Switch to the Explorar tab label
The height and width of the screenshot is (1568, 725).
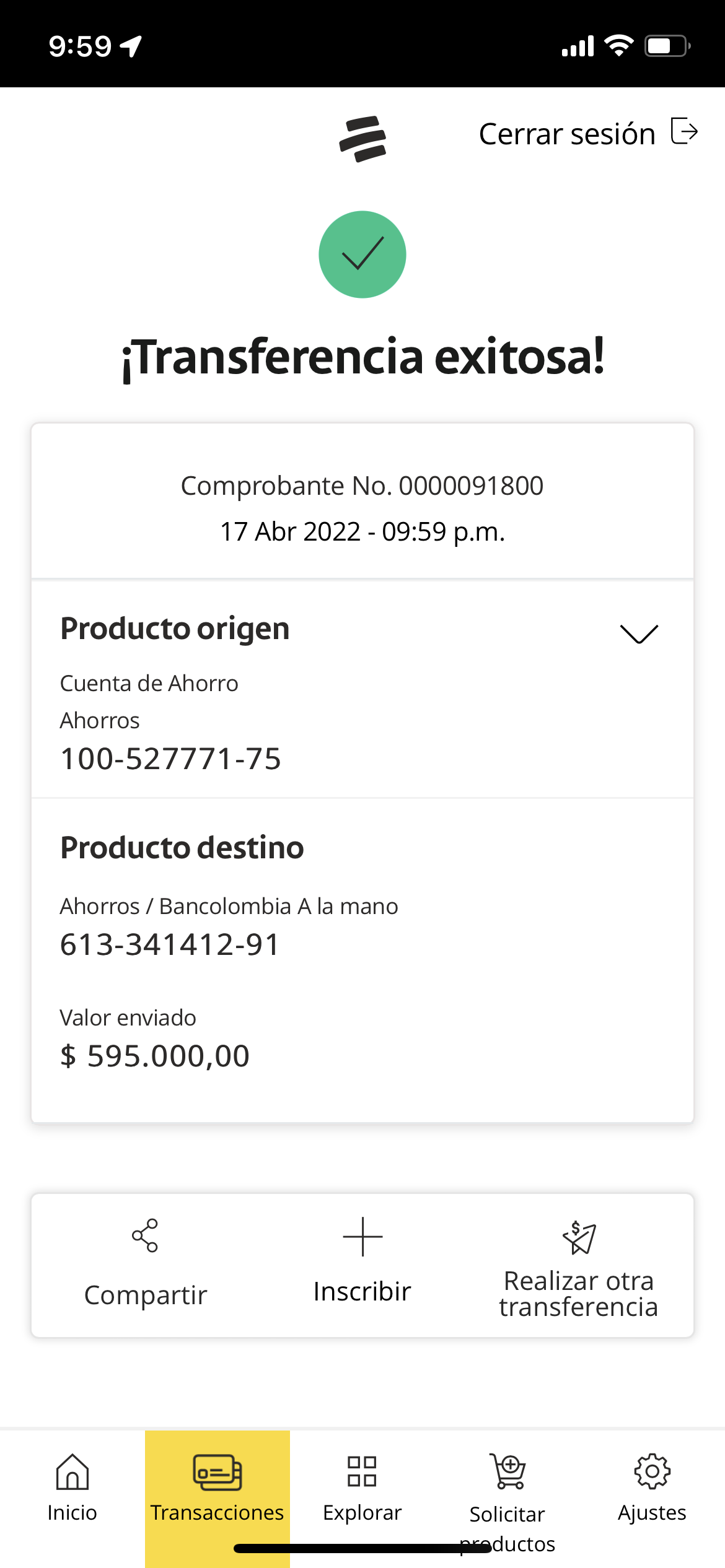362,1512
